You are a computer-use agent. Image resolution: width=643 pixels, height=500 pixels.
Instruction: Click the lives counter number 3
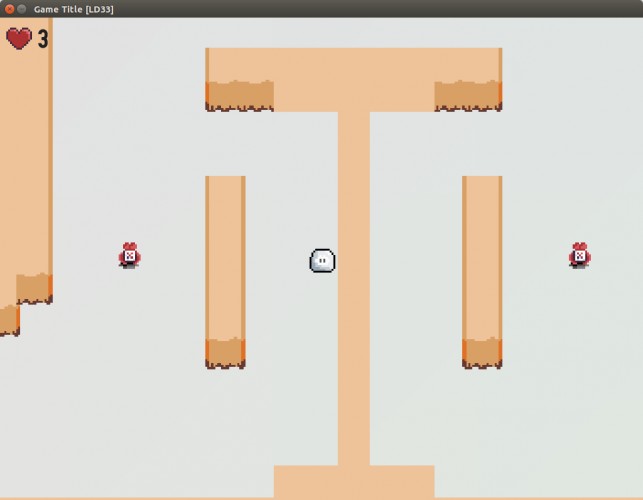pyautogui.click(x=43, y=39)
